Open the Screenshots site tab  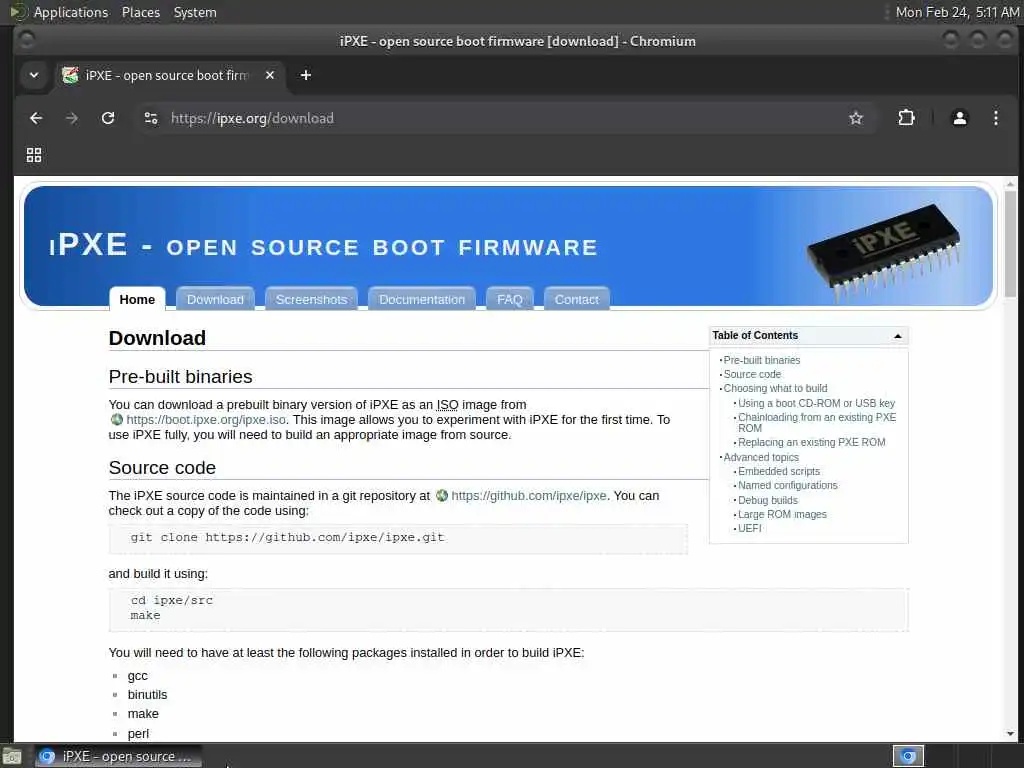pyautogui.click(x=311, y=299)
